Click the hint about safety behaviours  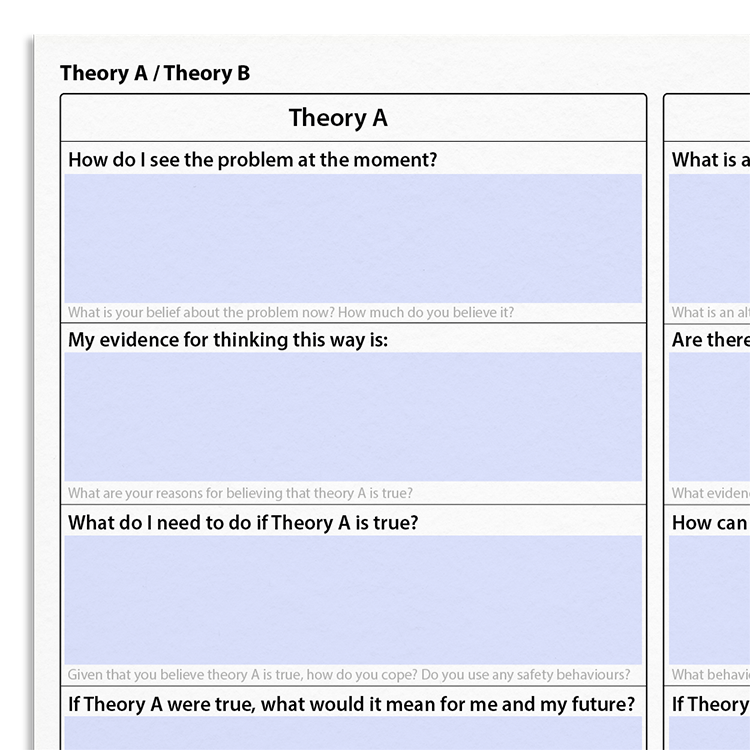[349, 674]
